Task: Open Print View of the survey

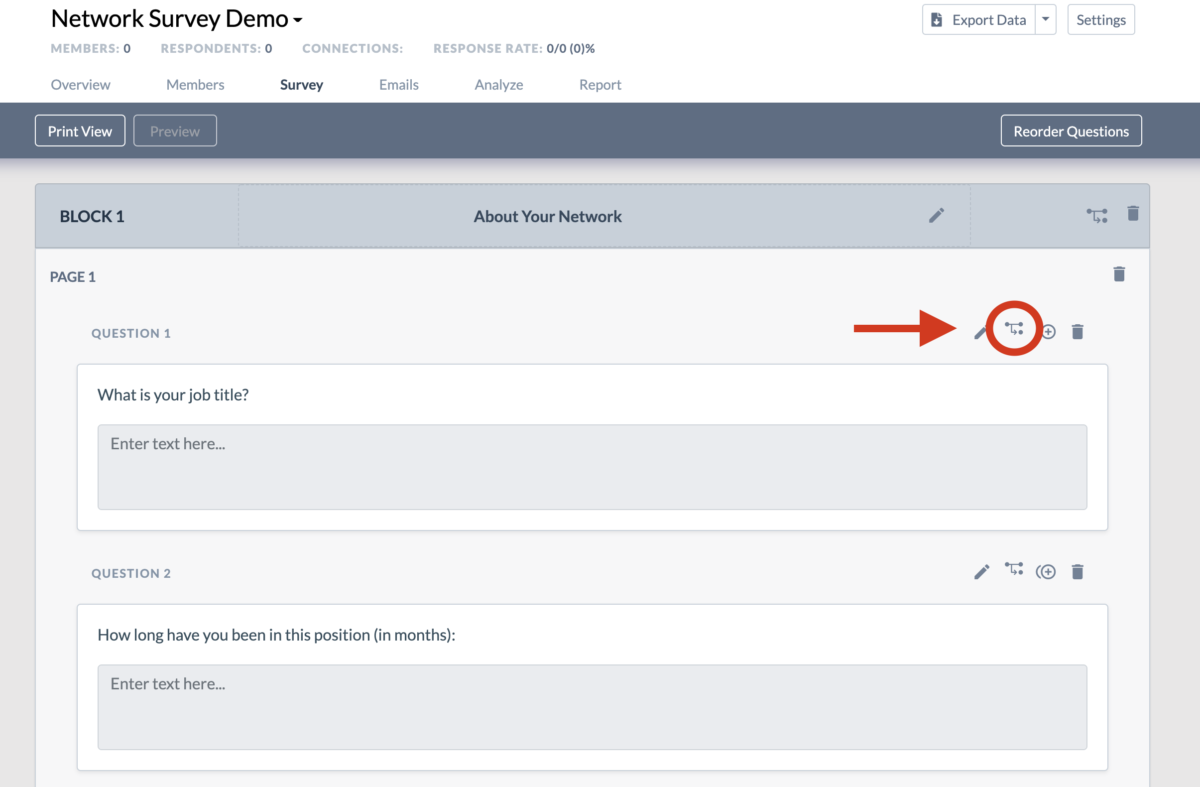Action: (79, 130)
